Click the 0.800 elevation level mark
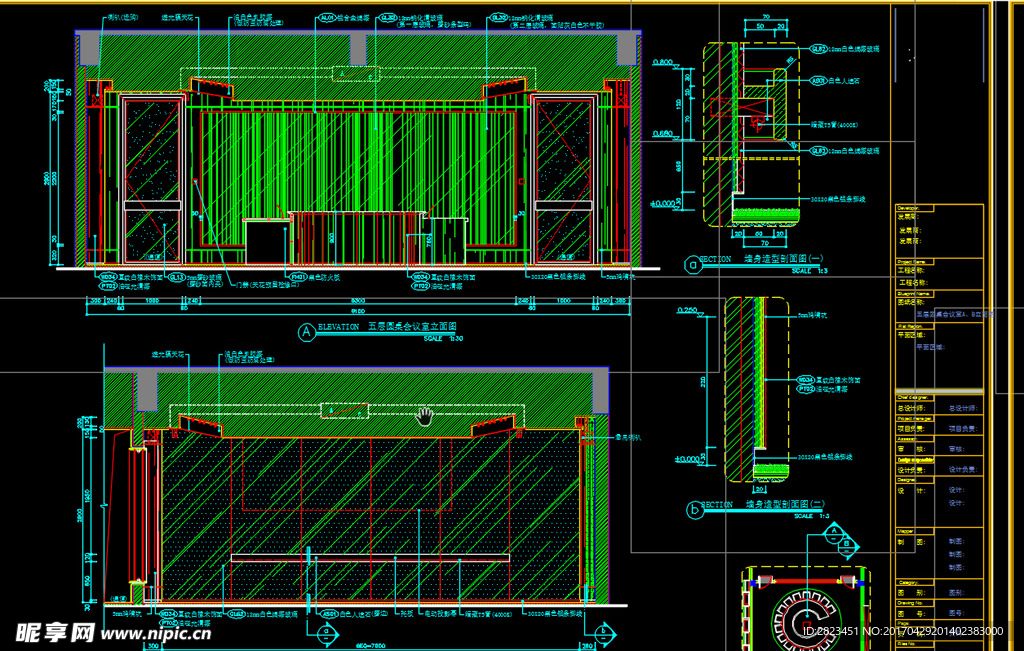This screenshot has width=1024, height=651. [662, 62]
